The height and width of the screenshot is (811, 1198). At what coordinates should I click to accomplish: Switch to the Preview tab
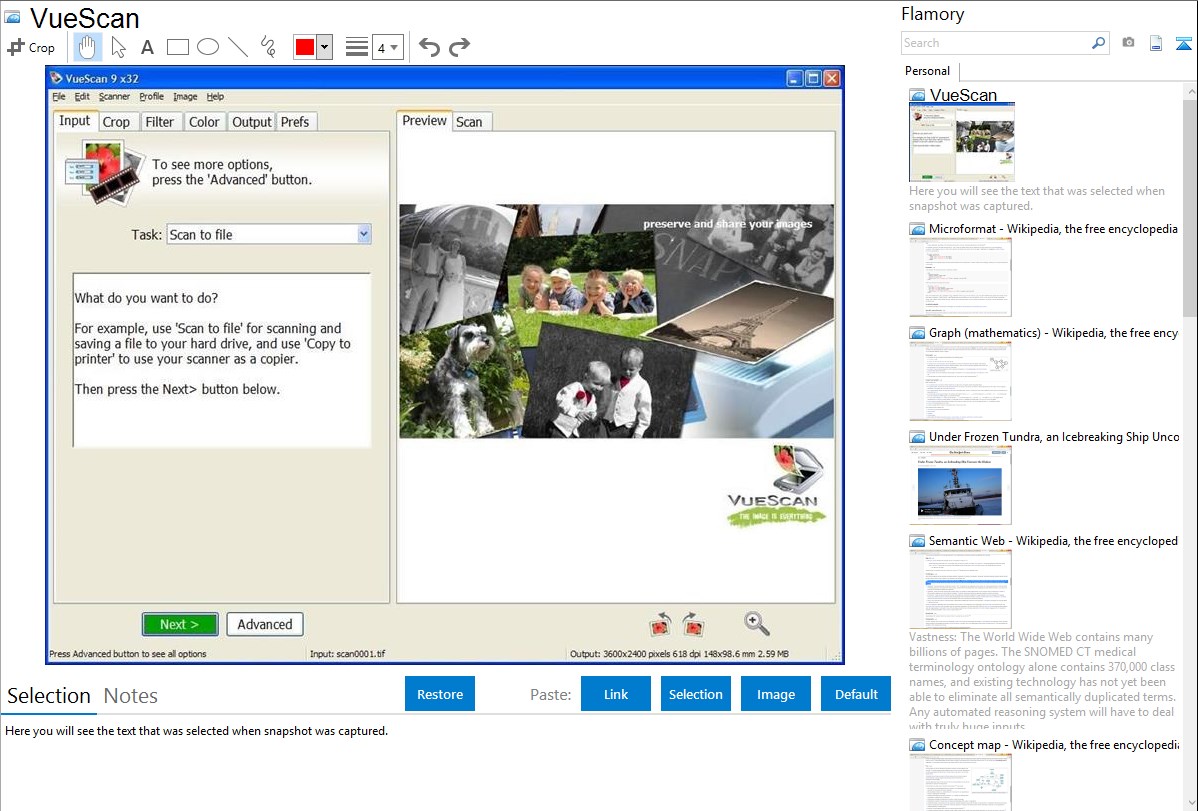tap(424, 121)
